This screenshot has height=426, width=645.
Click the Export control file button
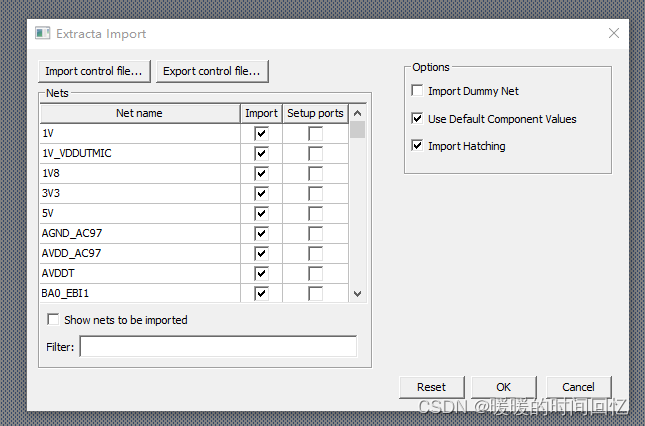[212, 72]
